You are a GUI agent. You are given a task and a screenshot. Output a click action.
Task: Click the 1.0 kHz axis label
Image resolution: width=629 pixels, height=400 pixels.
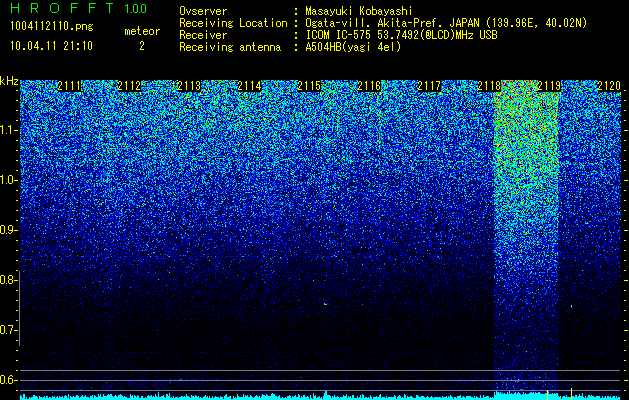click(9, 180)
